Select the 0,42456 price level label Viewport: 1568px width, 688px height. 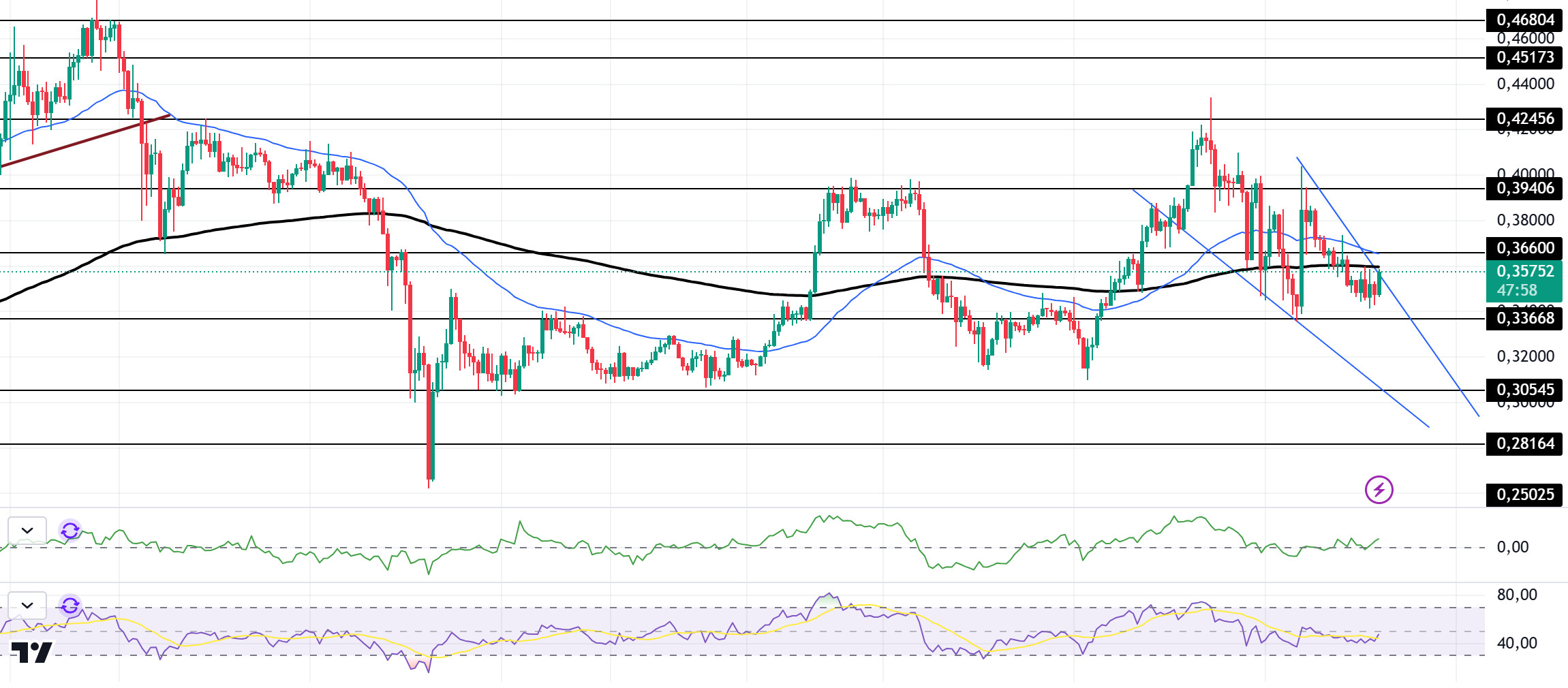point(1524,119)
